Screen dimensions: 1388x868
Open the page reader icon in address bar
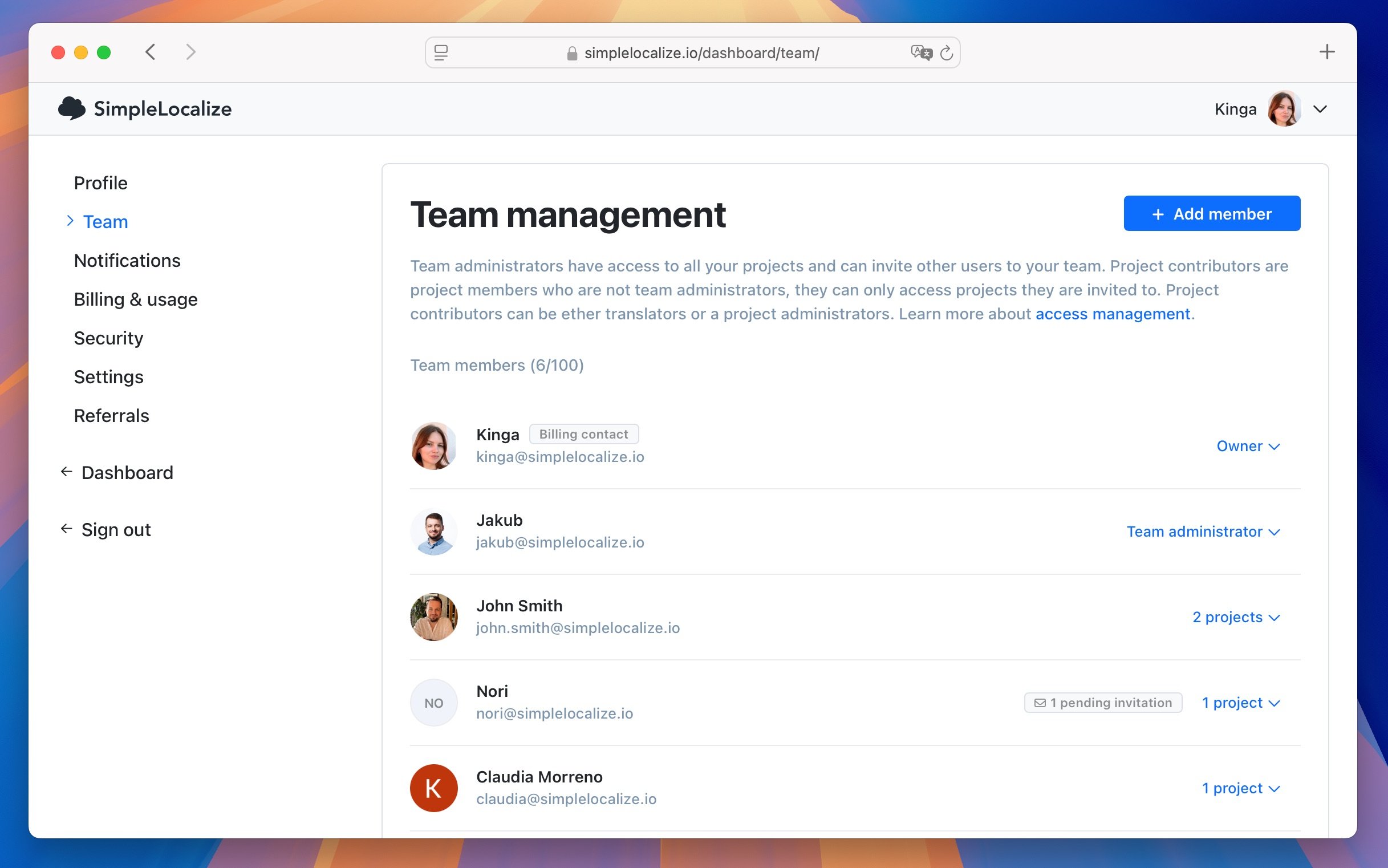pyautogui.click(x=441, y=53)
